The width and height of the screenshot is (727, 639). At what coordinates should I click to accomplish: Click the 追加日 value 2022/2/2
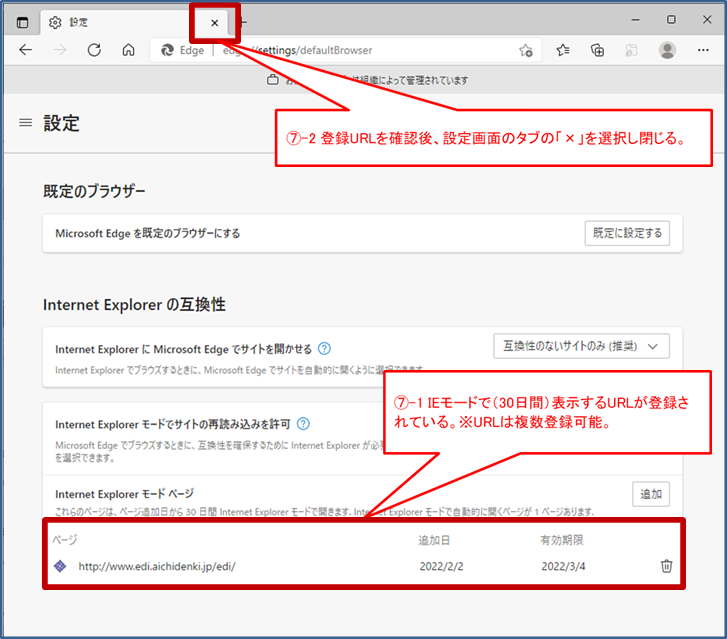(441, 566)
